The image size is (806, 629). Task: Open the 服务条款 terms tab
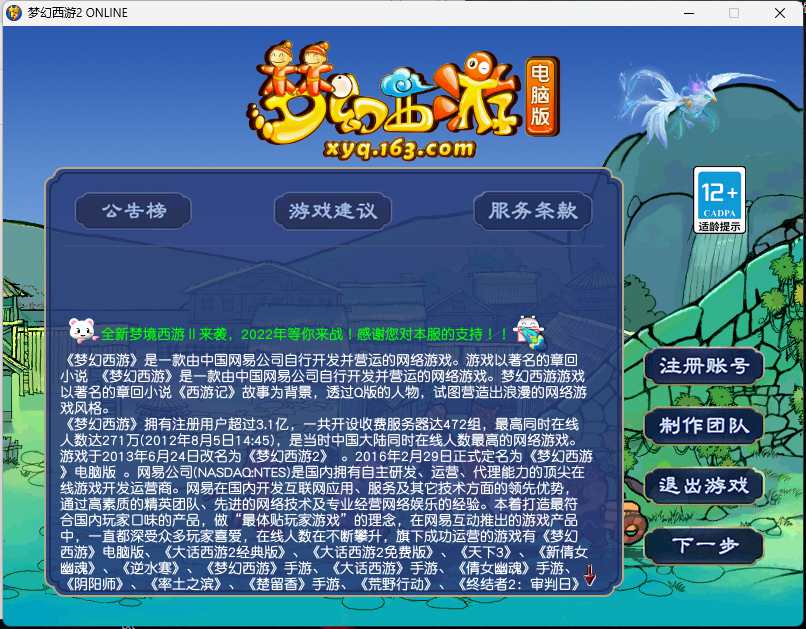click(x=533, y=211)
